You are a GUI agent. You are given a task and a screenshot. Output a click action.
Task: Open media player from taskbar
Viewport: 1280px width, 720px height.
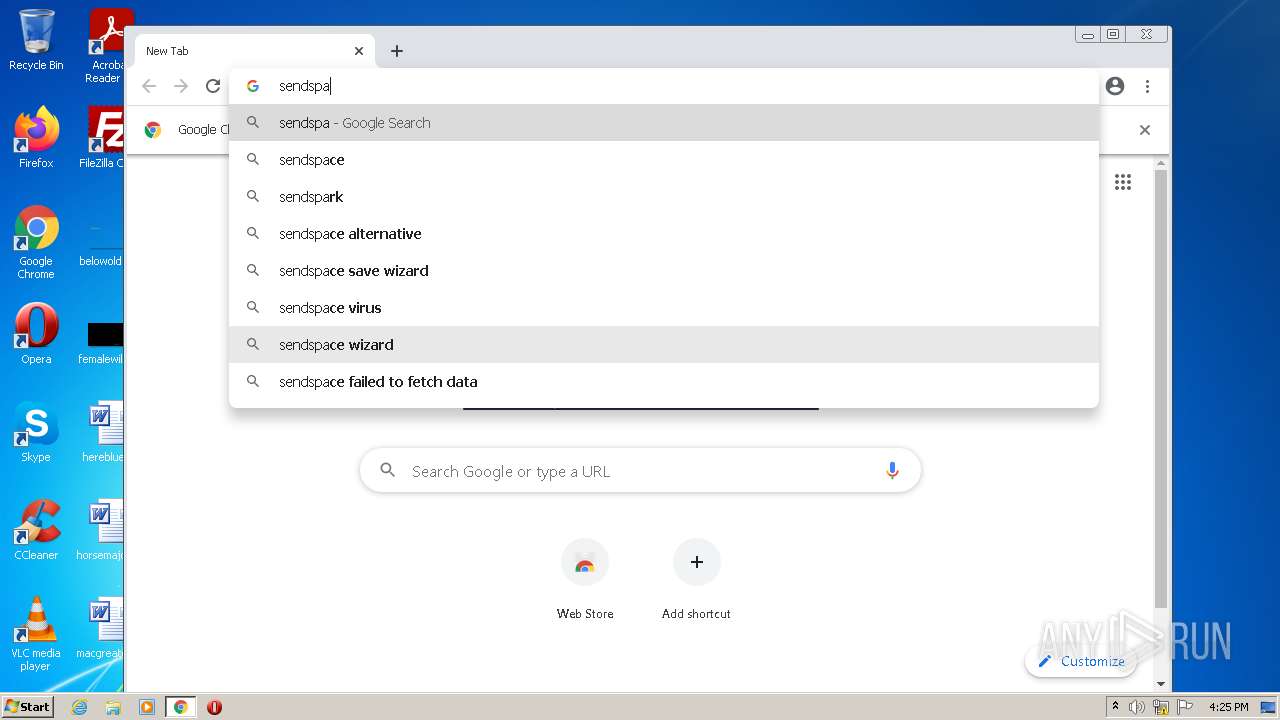pos(147,707)
